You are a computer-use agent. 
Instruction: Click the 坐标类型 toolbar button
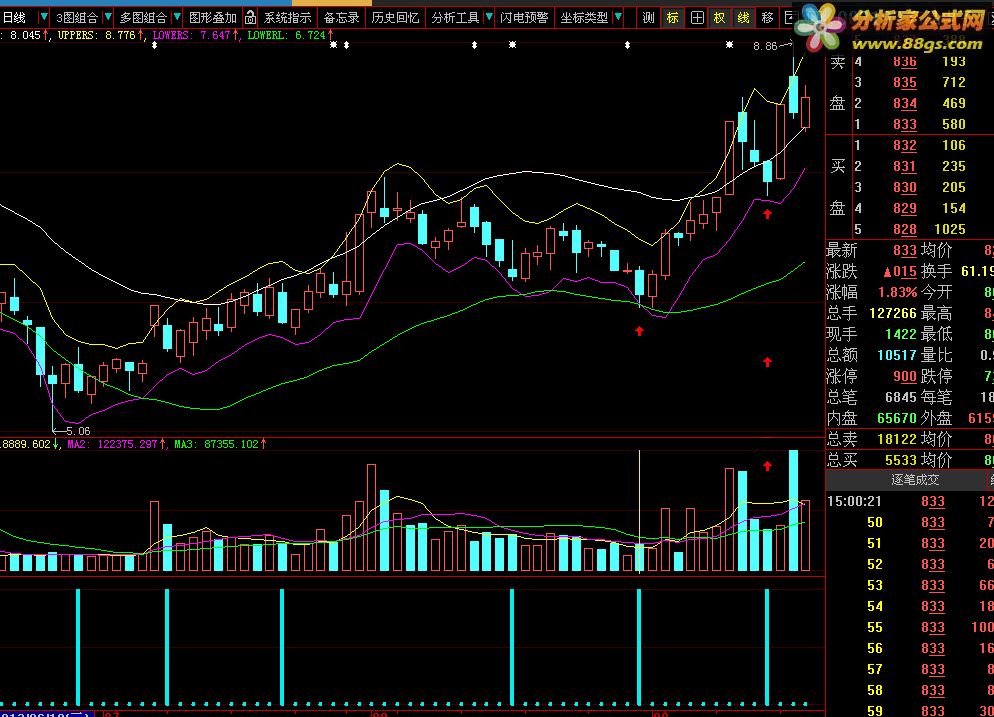(x=584, y=18)
